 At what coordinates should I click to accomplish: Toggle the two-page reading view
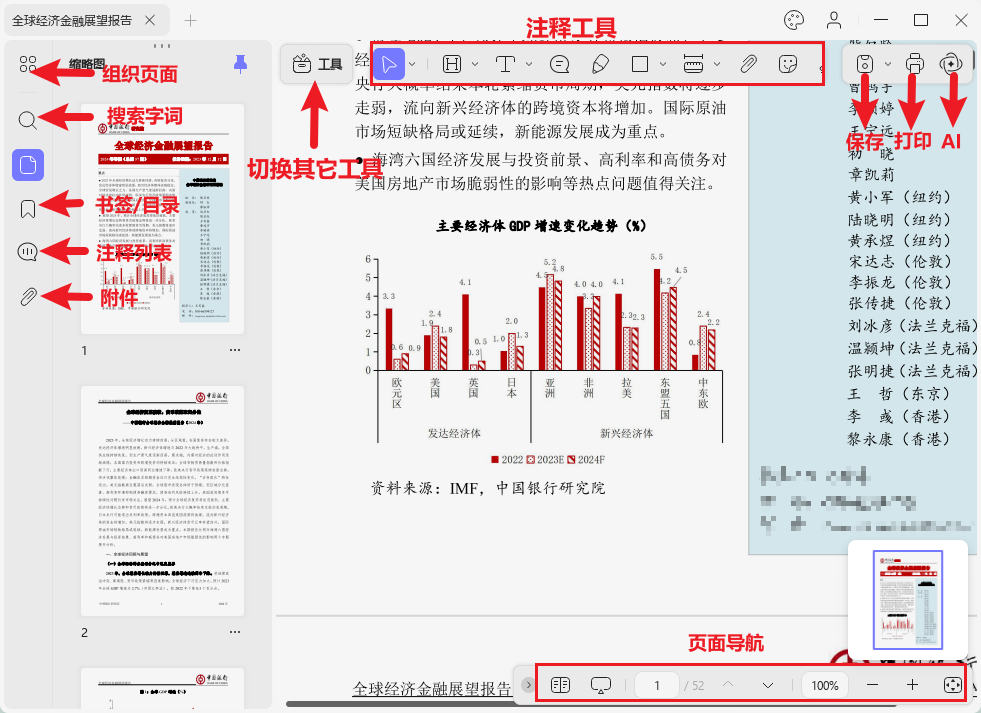tap(560, 685)
